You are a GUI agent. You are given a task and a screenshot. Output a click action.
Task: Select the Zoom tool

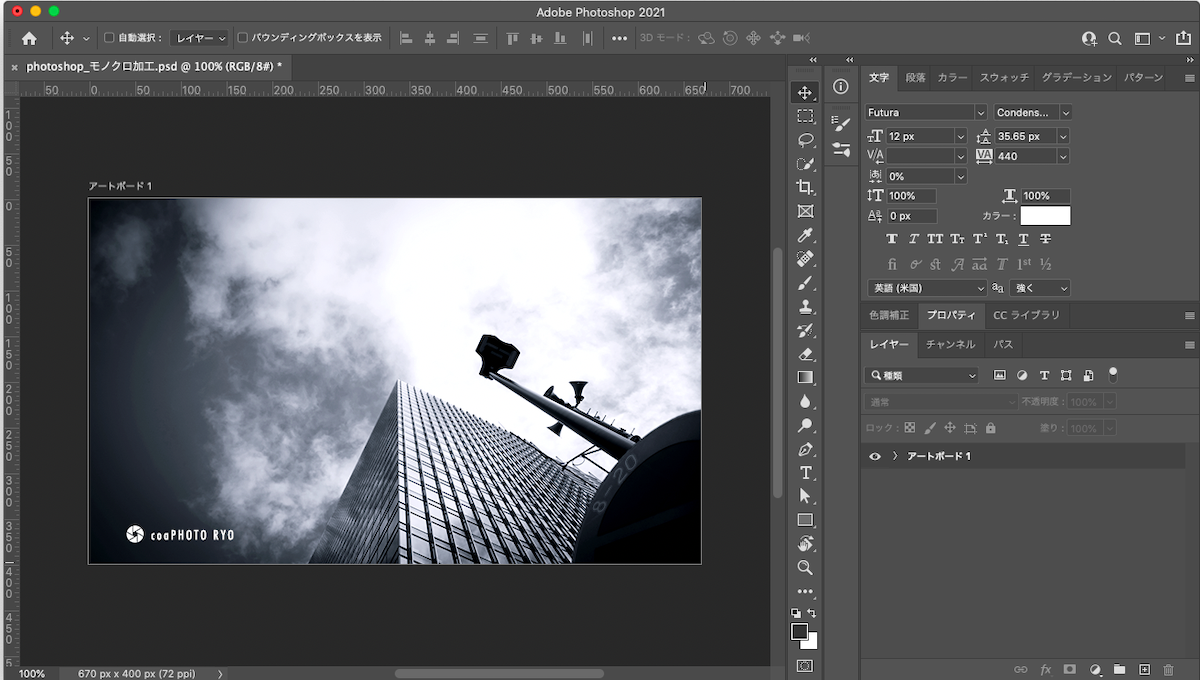[805, 568]
